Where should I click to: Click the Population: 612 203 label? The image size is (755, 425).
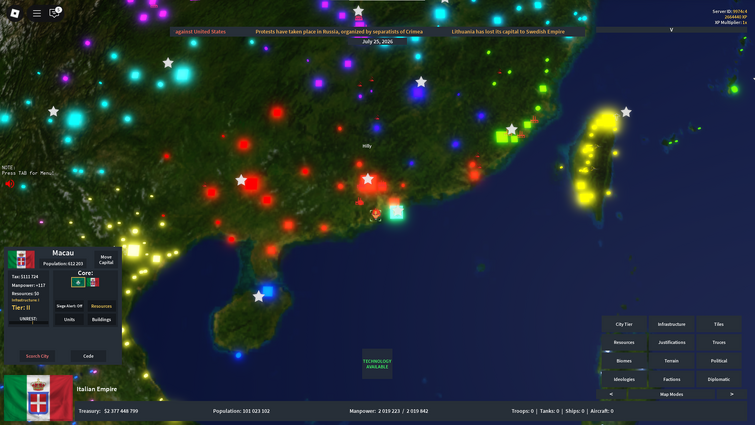point(63,264)
